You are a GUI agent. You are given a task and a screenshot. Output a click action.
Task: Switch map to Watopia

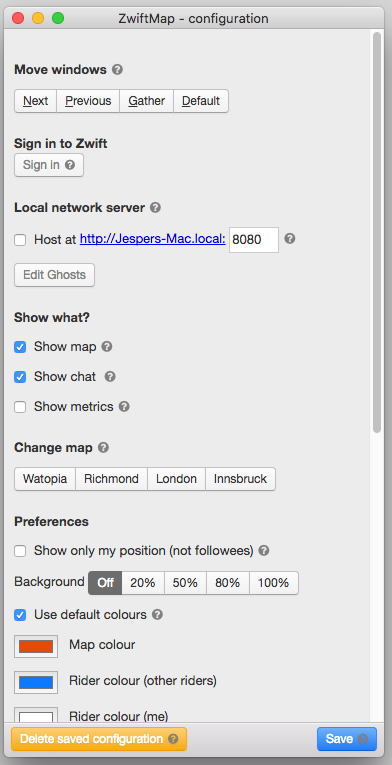pyautogui.click(x=45, y=479)
